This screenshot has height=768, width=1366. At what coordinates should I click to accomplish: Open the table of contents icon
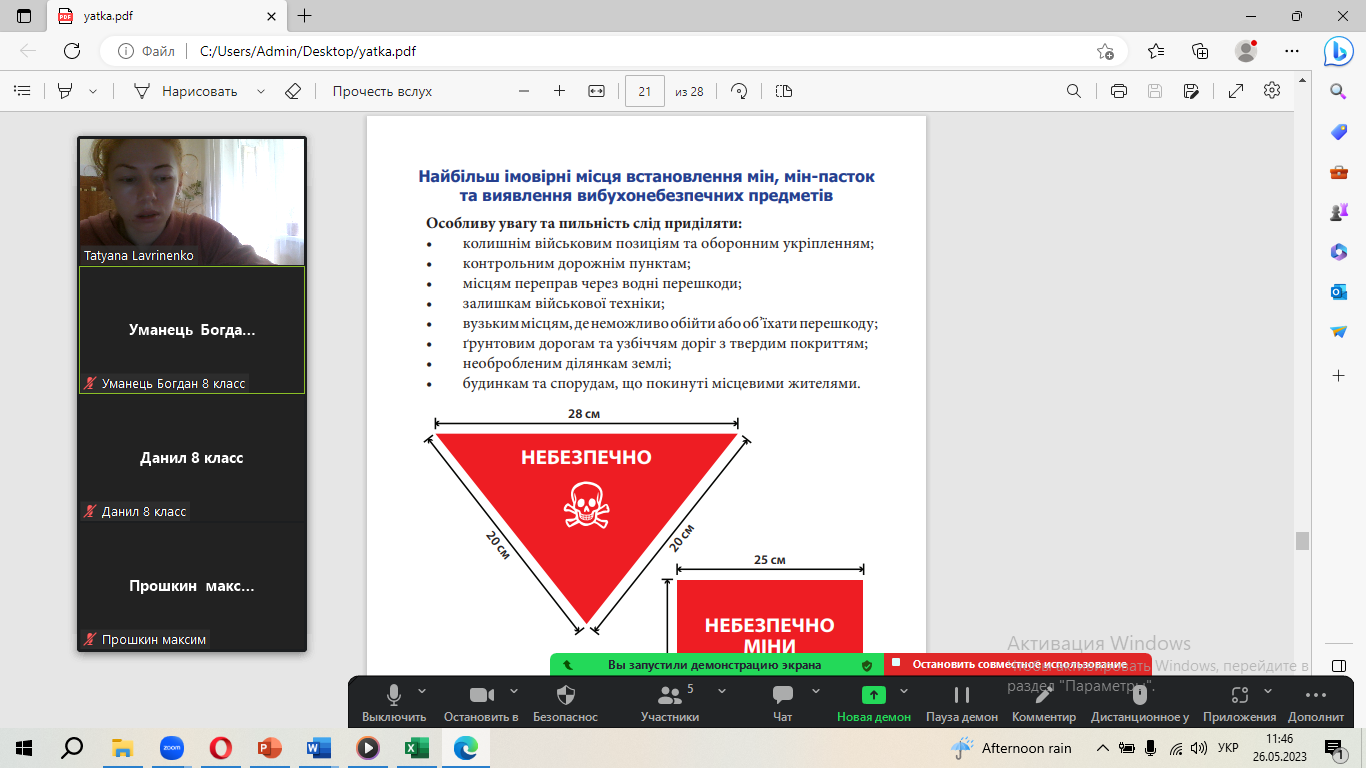pos(22,91)
